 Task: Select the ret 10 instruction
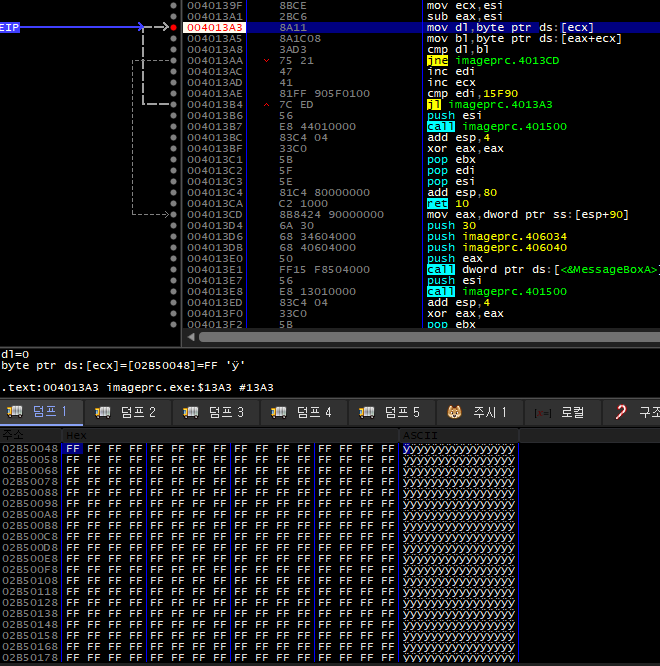448,203
